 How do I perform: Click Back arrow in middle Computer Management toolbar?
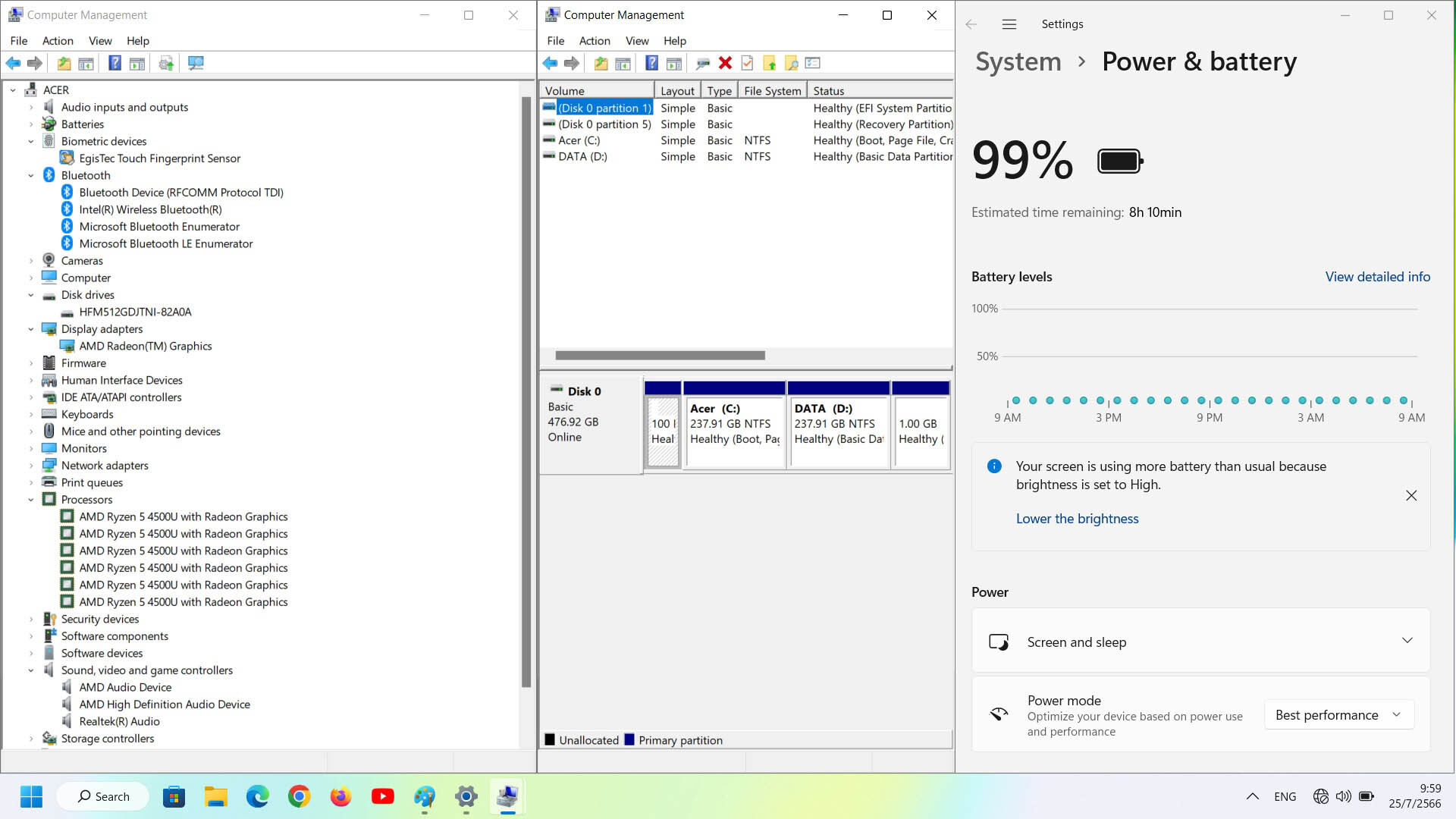pyautogui.click(x=550, y=64)
